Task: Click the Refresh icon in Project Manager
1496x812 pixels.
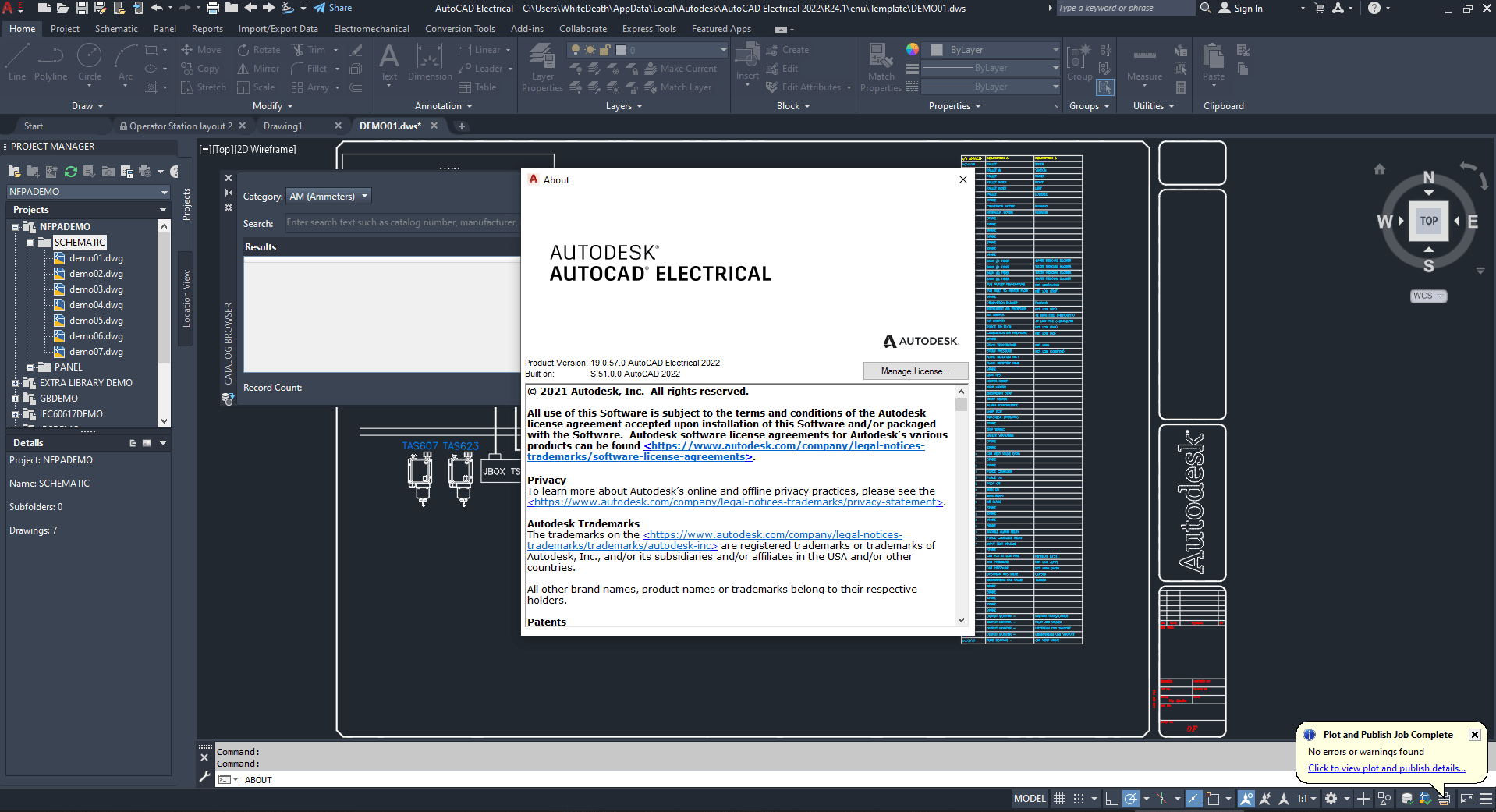Action: [71, 172]
